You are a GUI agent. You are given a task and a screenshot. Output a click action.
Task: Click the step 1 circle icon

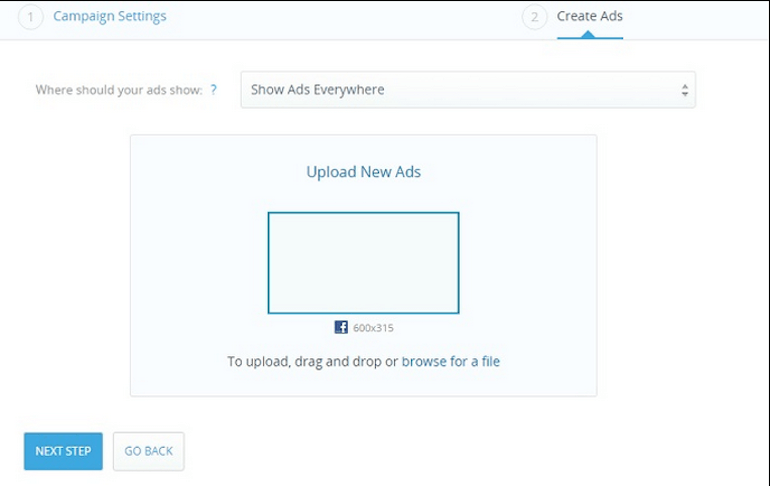pyautogui.click(x=30, y=17)
